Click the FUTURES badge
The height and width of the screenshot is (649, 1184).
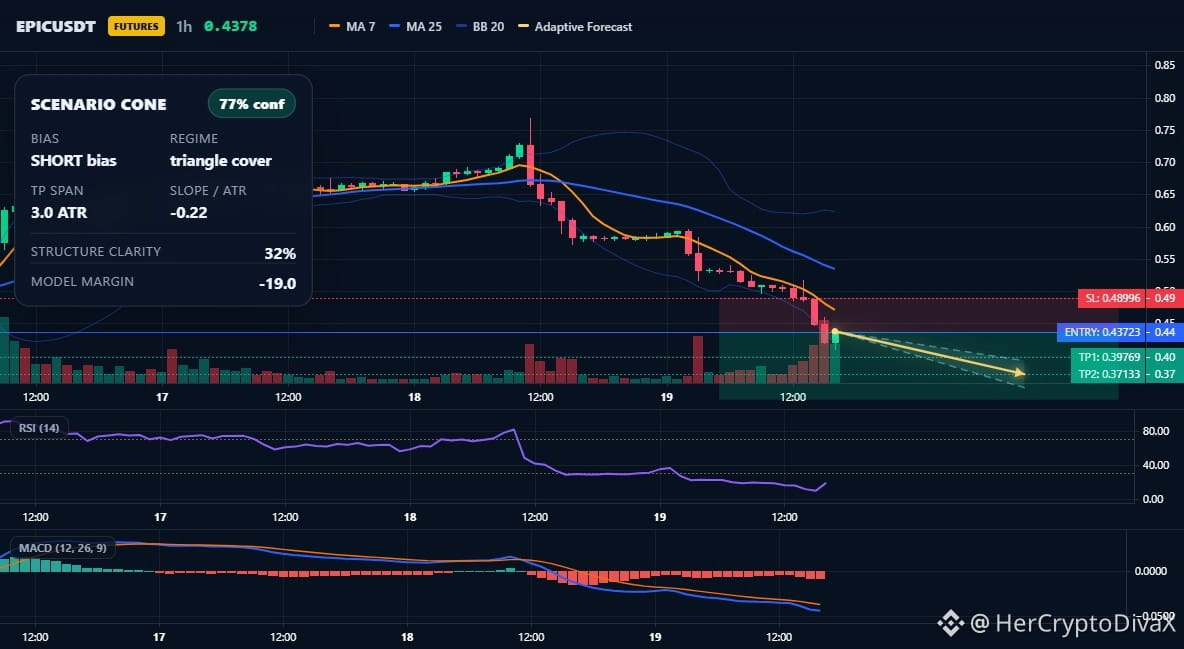tap(136, 26)
